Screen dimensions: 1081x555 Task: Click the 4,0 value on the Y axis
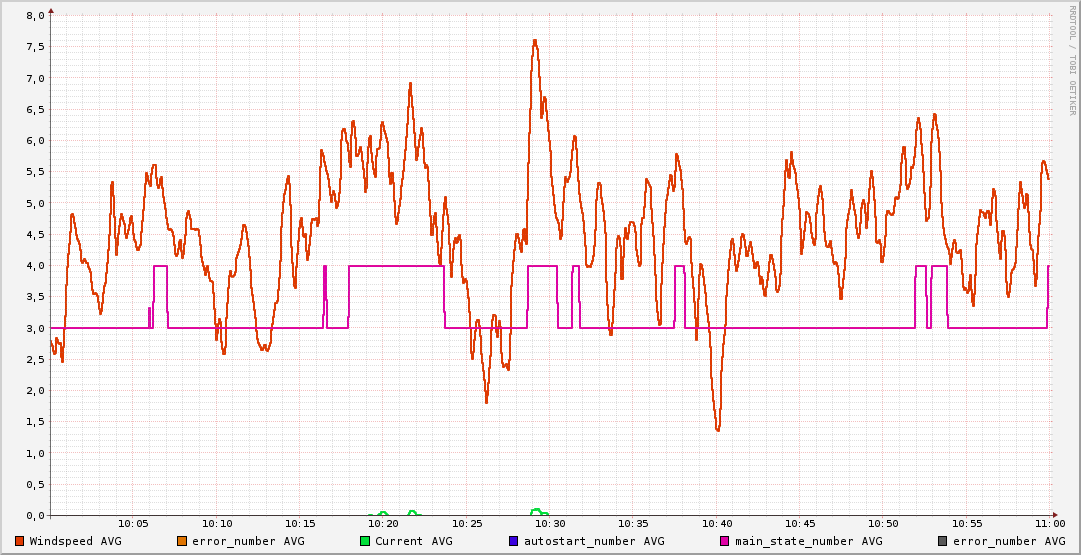[x=34, y=266]
